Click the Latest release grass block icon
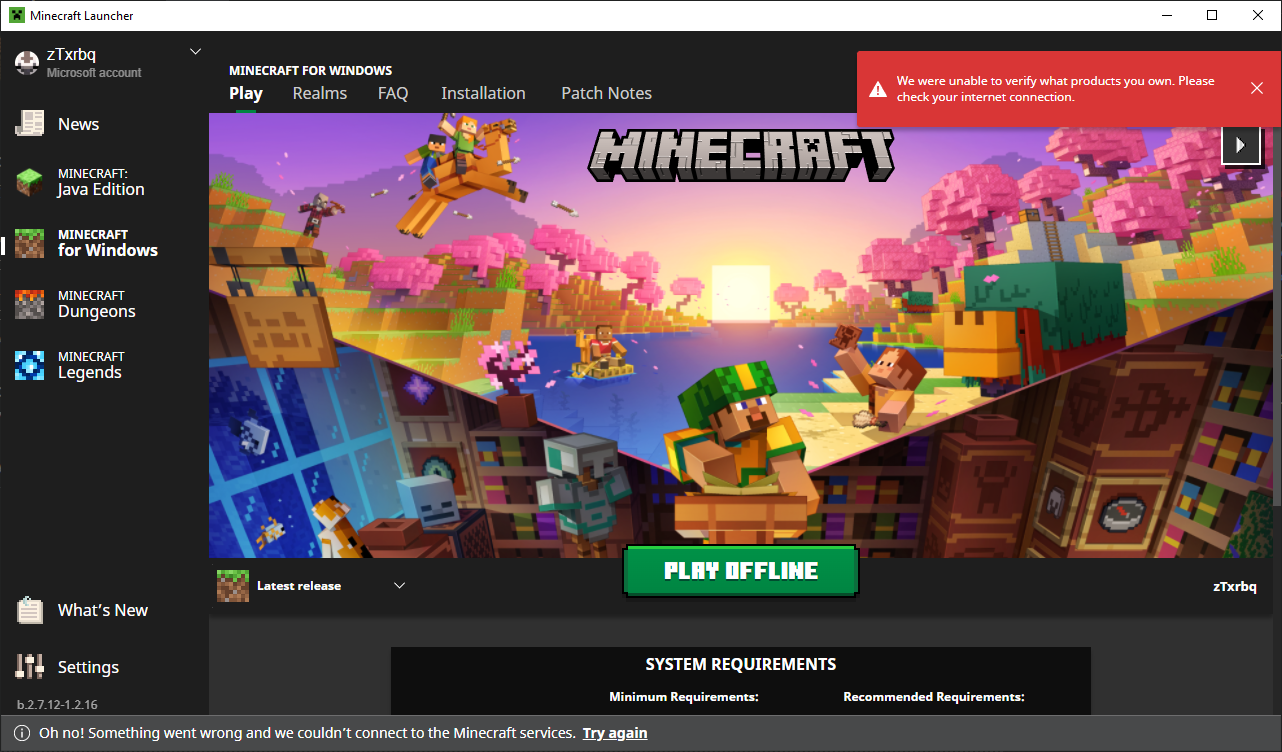This screenshot has height=752, width=1282. pos(233,586)
